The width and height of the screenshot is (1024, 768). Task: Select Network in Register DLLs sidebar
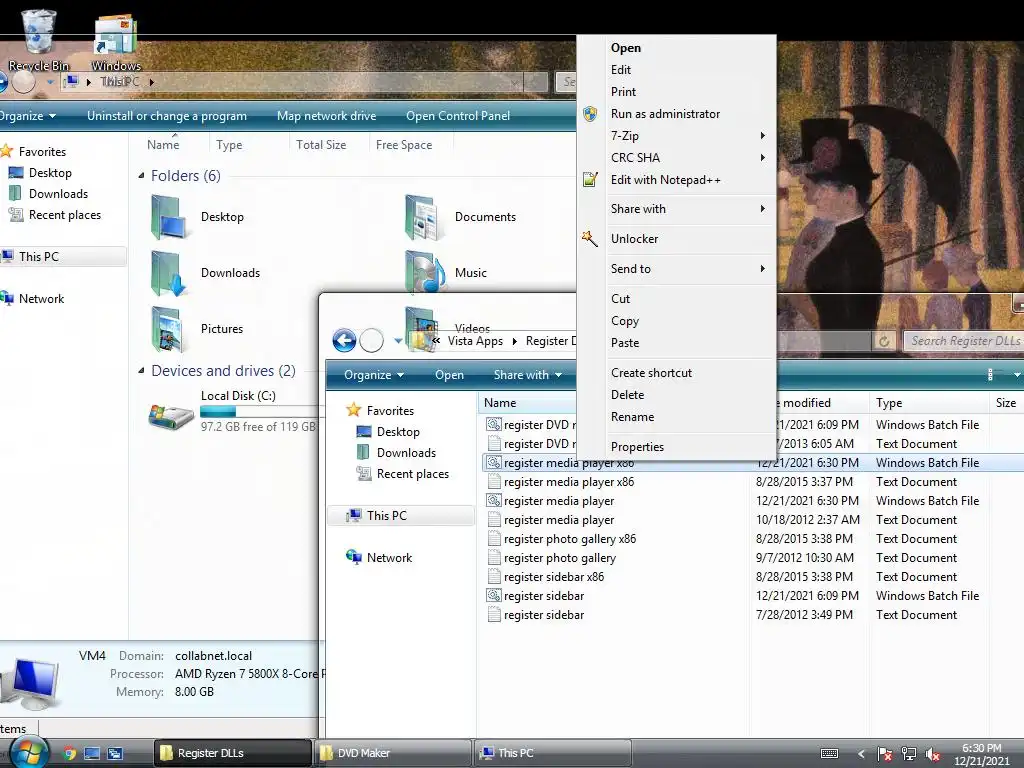tap(389, 558)
